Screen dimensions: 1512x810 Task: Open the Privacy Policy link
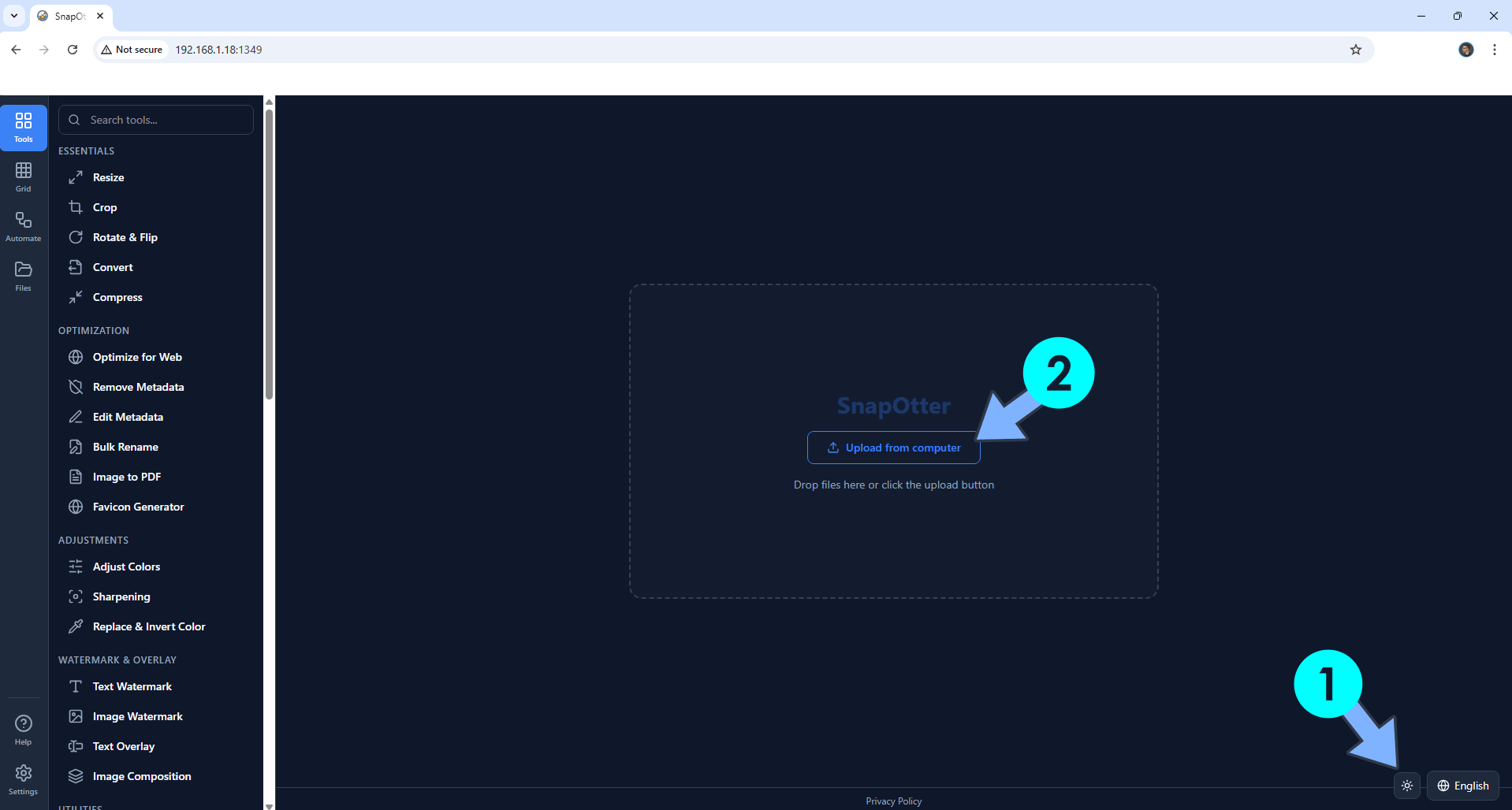(x=894, y=801)
